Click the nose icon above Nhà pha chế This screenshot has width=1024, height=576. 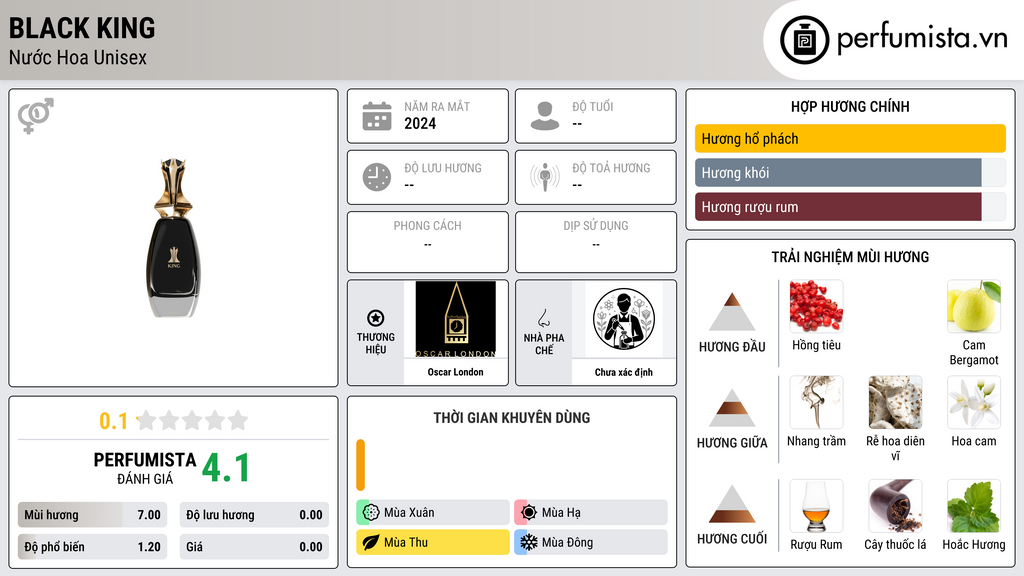pyautogui.click(x=543, y=318)
